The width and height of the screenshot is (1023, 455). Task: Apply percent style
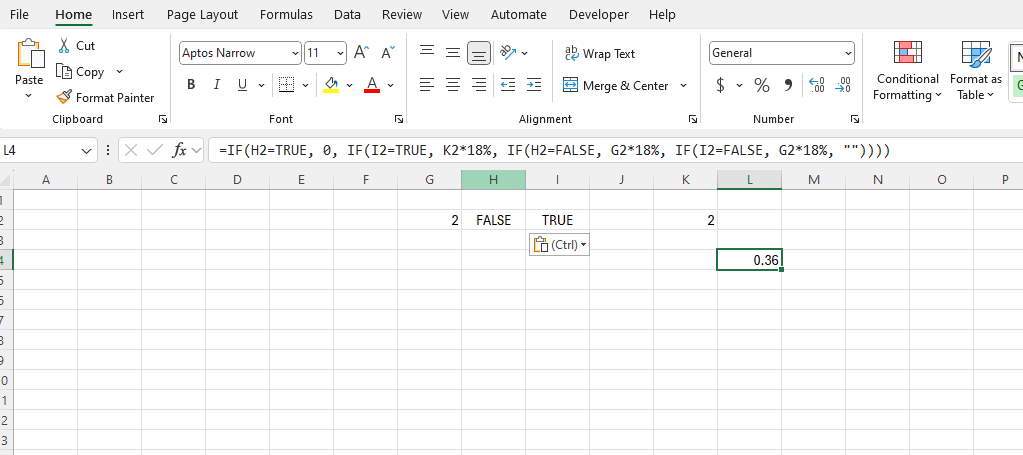pyautogui.click(x=762, y=85)
